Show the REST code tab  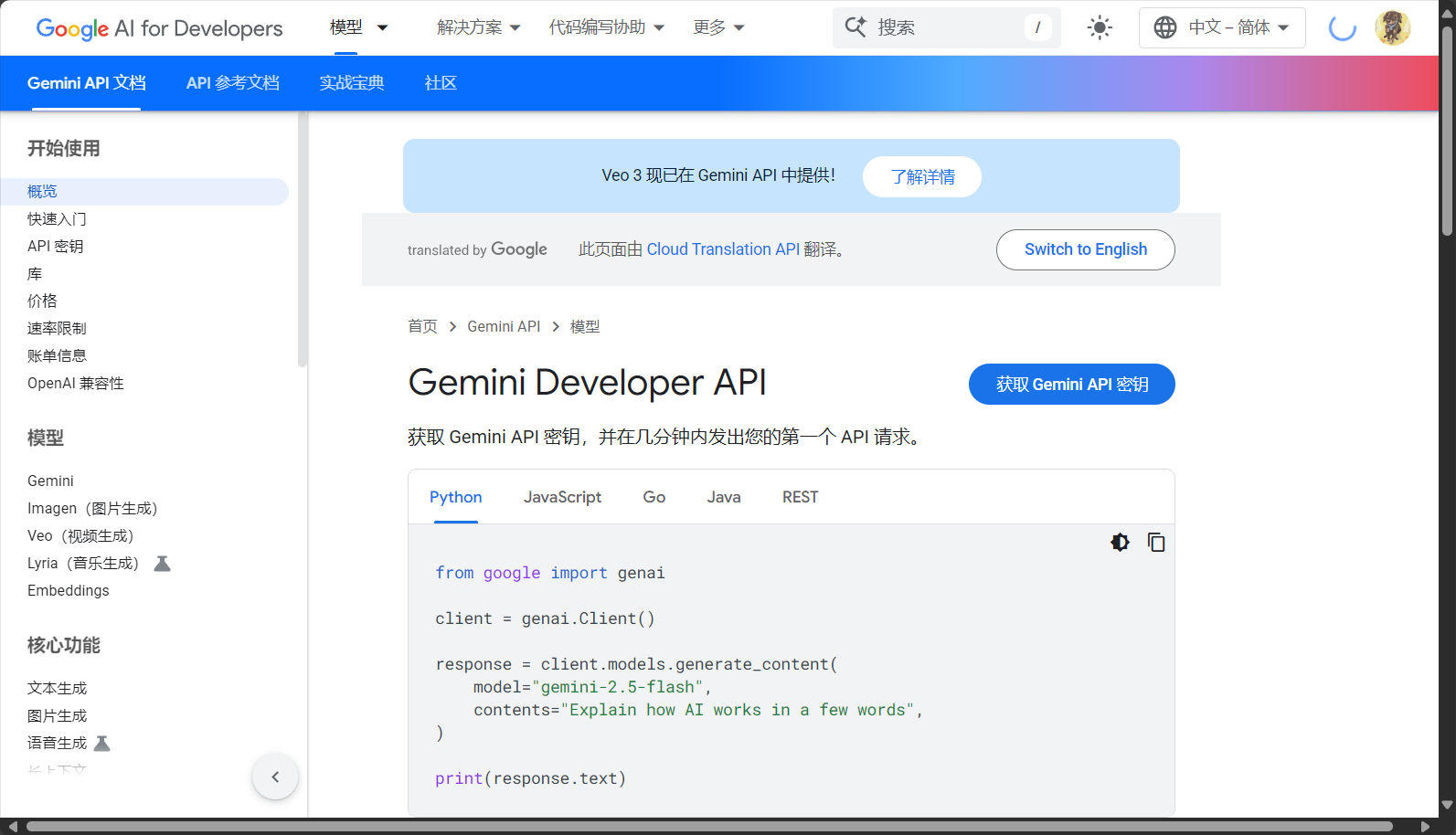(x=801, y=497)
